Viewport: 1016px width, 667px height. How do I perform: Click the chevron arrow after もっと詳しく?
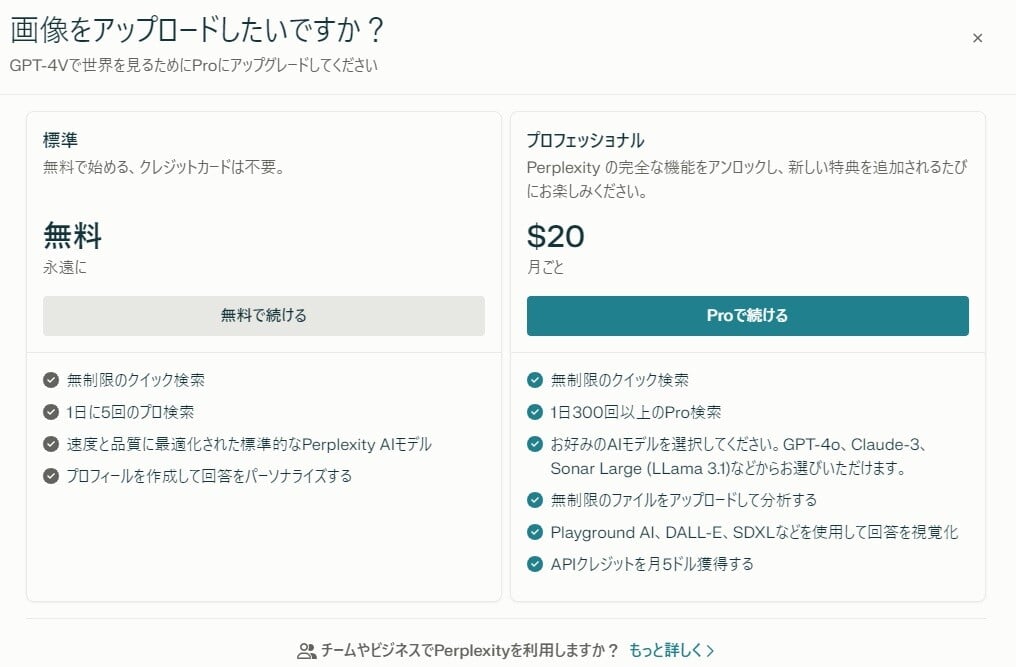tap(711, 649)
